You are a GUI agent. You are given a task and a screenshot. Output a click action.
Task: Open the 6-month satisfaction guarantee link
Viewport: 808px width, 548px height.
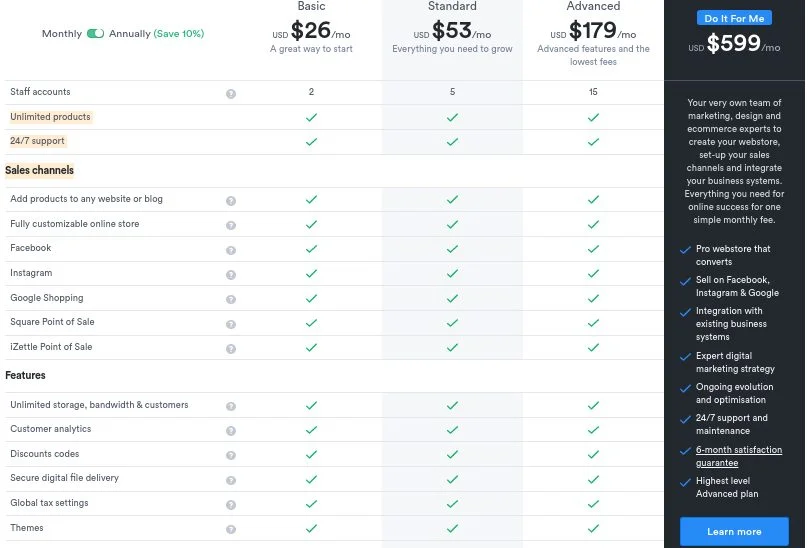(x=738, y=456)
